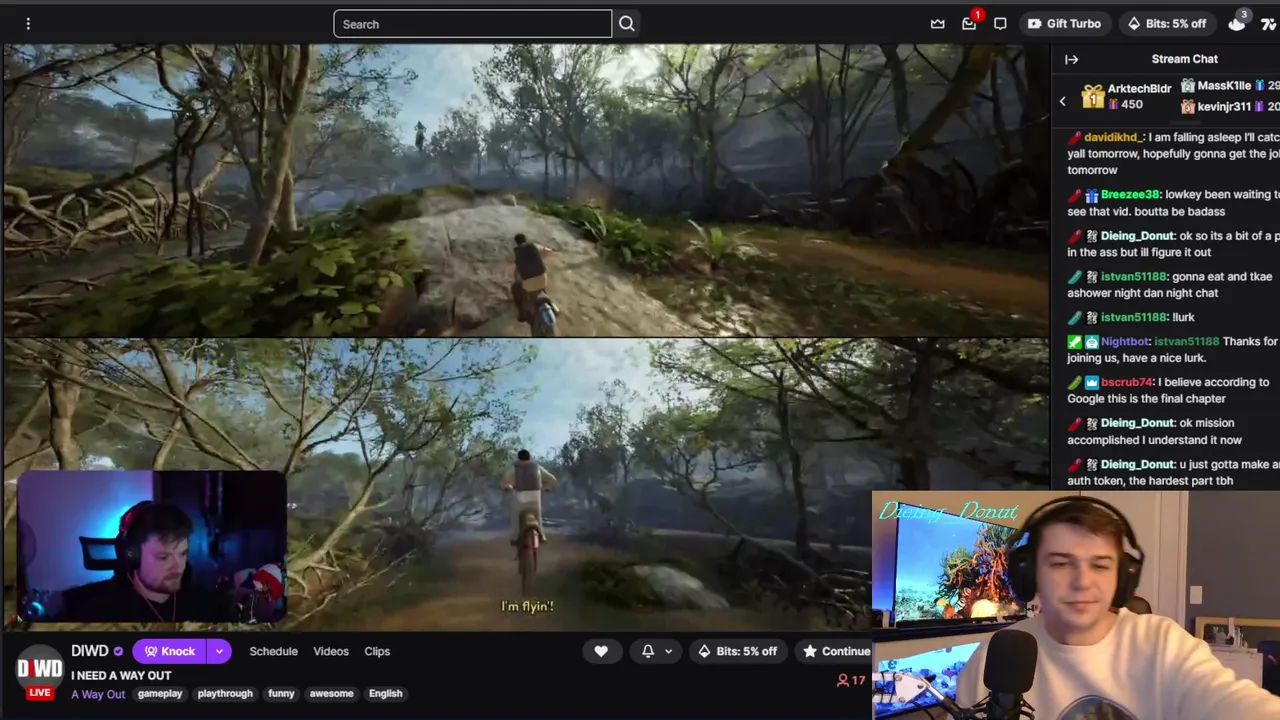1280x720 pixels.
Task: Click top bar Bits: 5% off button
Action: 1167,24
